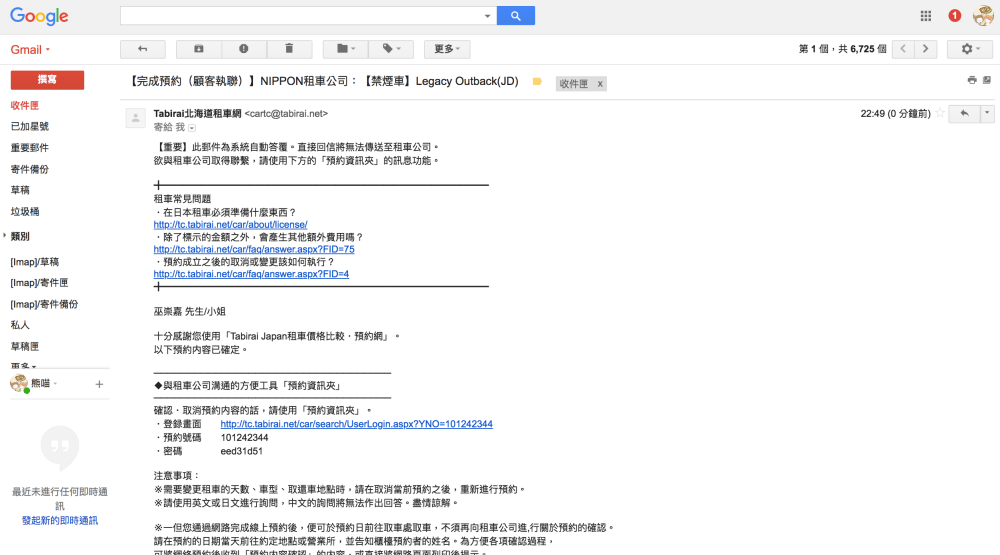Toggle the yellow importance marker
This screenshot has height=555, width=1000.
tap(537, 82)
